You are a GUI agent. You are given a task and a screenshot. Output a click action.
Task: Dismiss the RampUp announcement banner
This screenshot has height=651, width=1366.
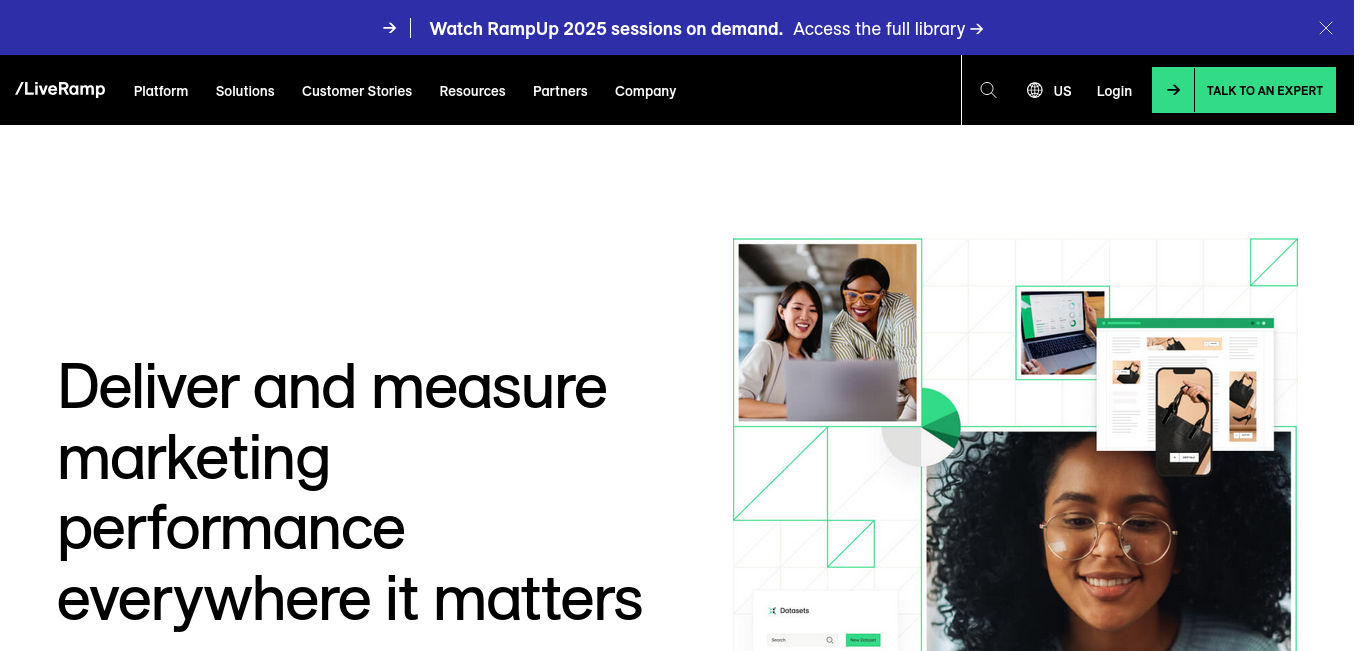[x=1326, y=28]
